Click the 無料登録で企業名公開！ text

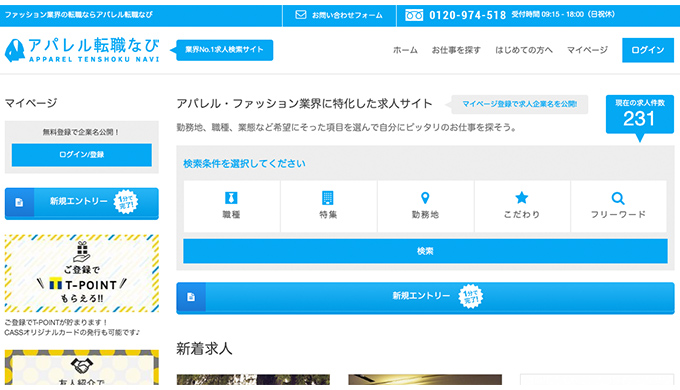click(81, 132)
